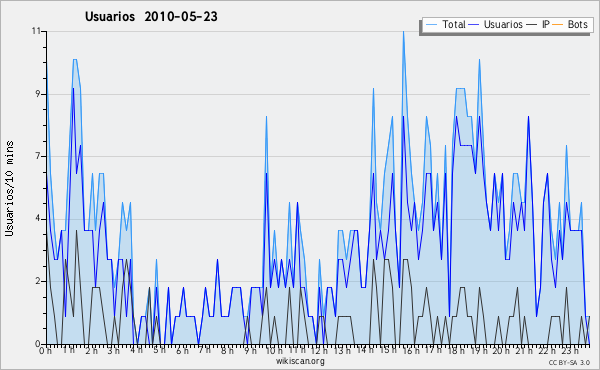This screenshot has width=600, height=370.
Task: Click the x-axis label '5 h'
Action: 159,350
